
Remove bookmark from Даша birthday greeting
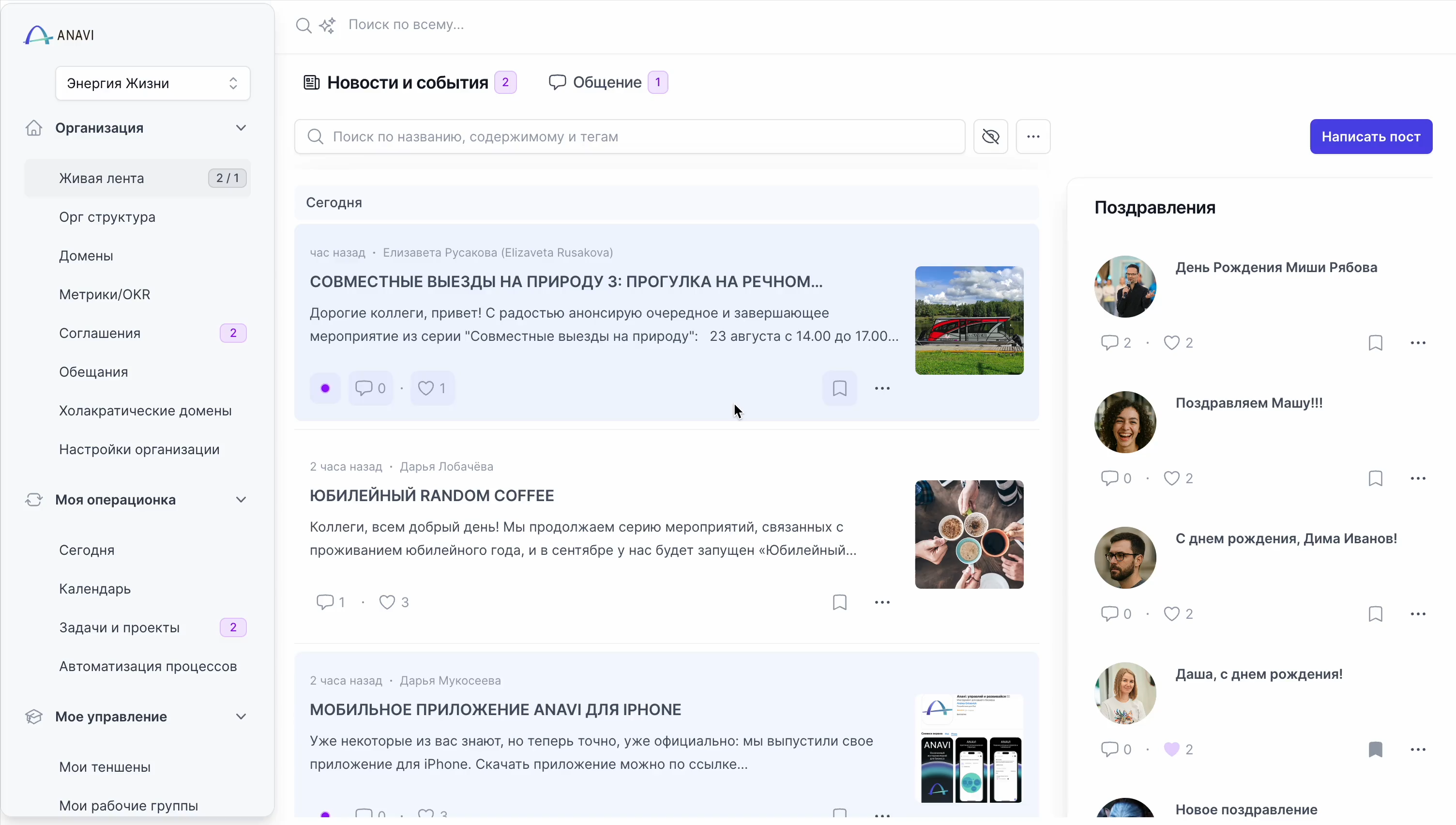pyautogui.click(x=1375, y=749)
